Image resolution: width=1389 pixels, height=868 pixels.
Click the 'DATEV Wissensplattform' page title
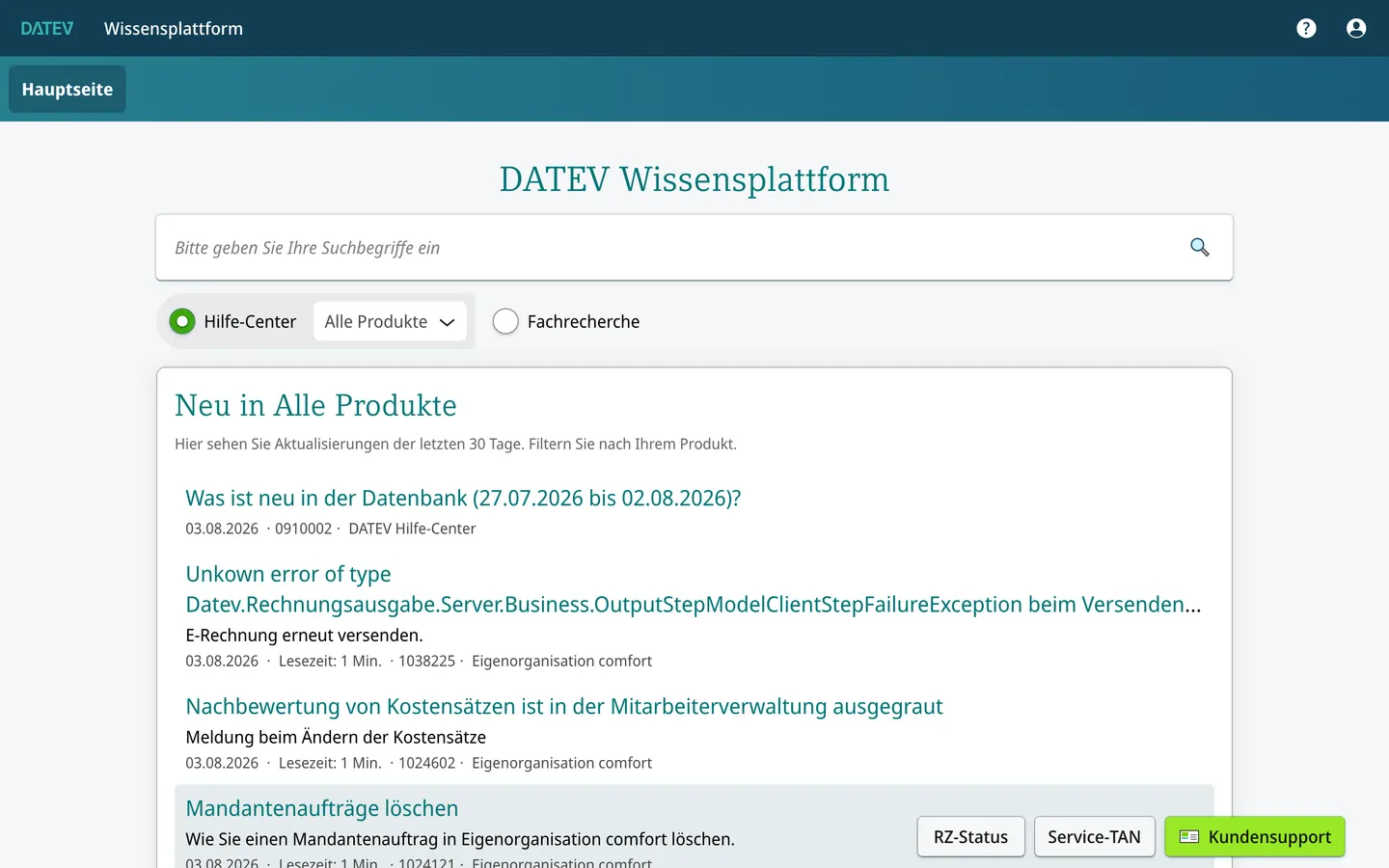[x=694, y=179]
